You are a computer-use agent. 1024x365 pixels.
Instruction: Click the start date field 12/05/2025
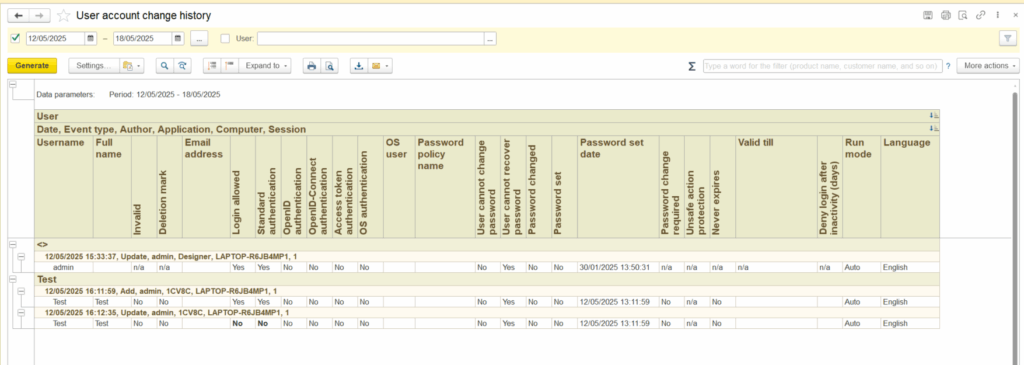56,39
